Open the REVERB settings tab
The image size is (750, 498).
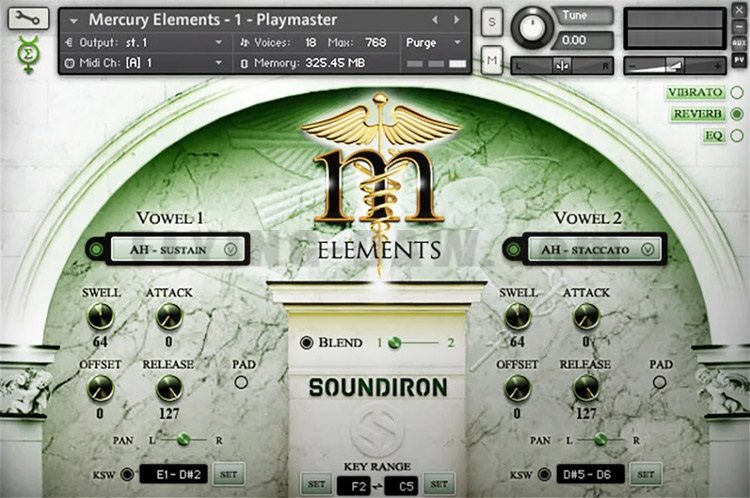(x=697, y=114)
